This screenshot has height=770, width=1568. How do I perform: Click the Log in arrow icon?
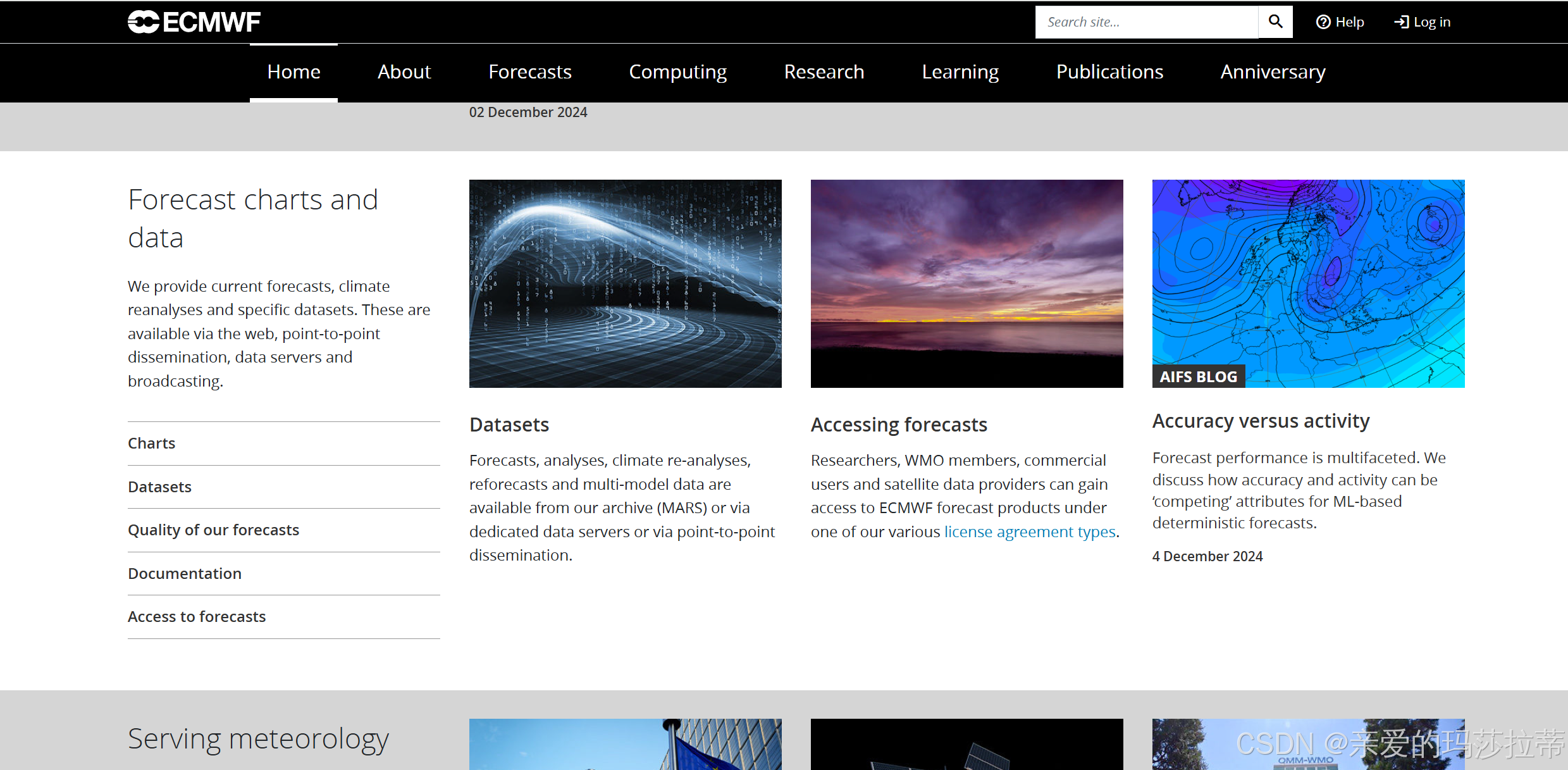1401,22
